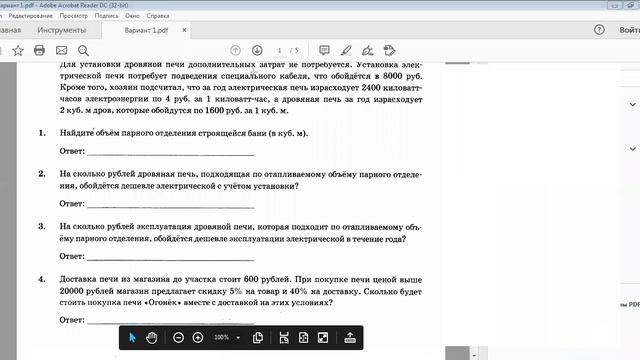Open the Инструменты tab
This screenshot has height=360, width=640.
(62, 30)
